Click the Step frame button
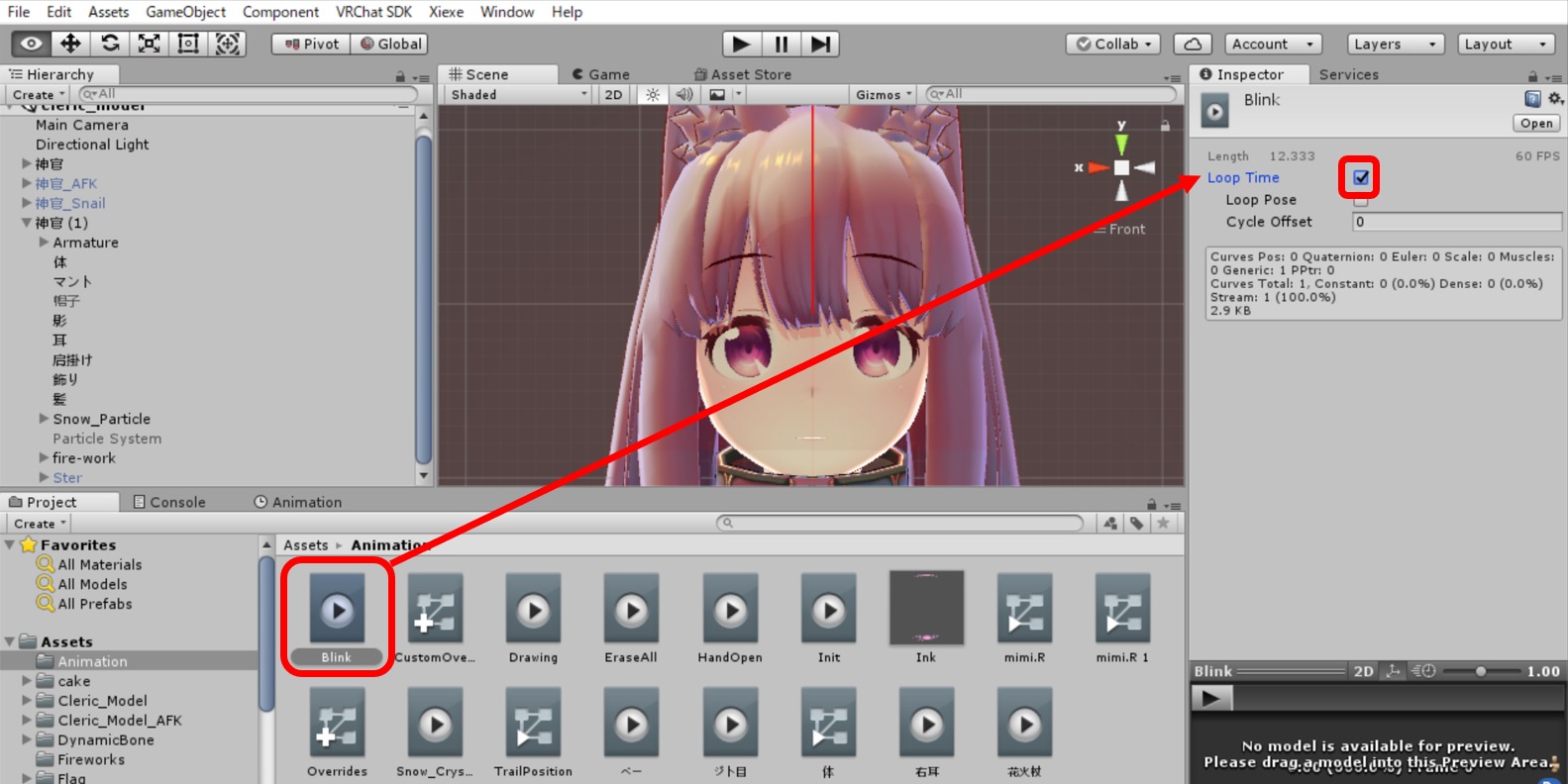1568x784 pixels. (820, 44)
